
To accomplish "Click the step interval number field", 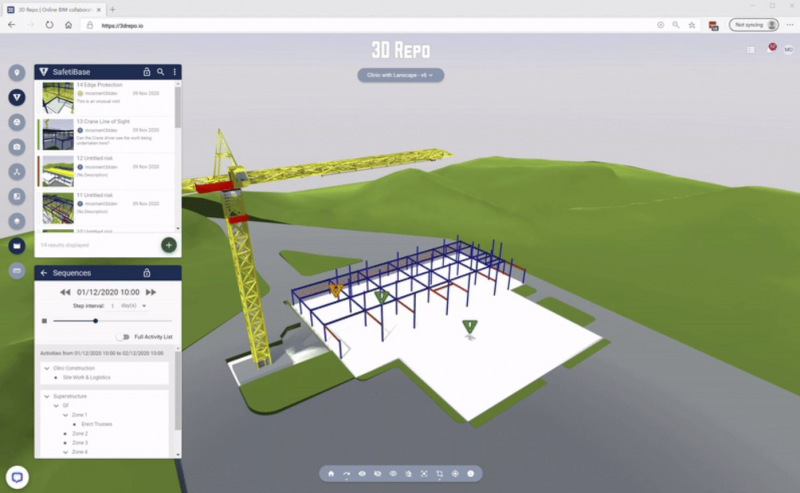I will click(x=112, y=306).
